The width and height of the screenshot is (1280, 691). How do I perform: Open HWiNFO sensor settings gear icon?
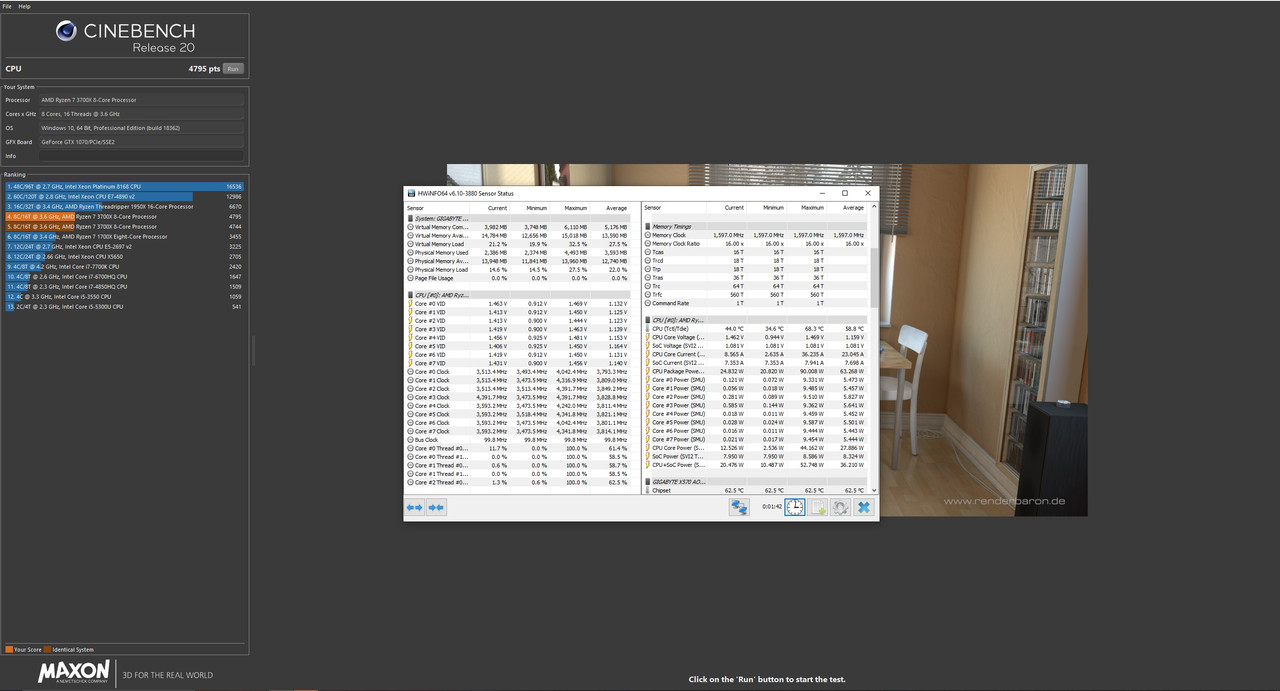click(841, 507)
